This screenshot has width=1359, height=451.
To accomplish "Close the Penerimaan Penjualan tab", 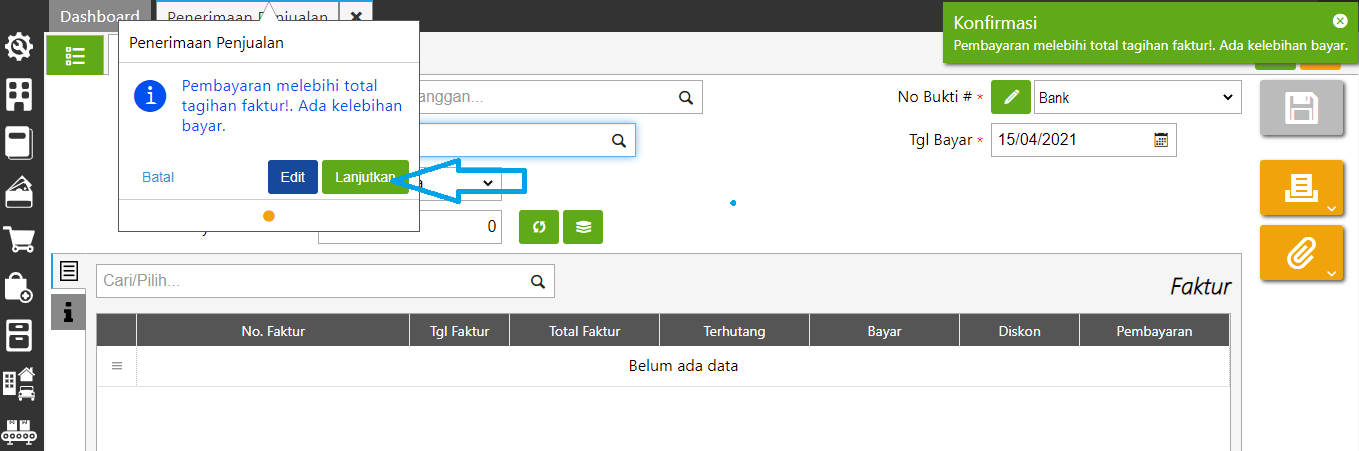I will pos(356,17).
